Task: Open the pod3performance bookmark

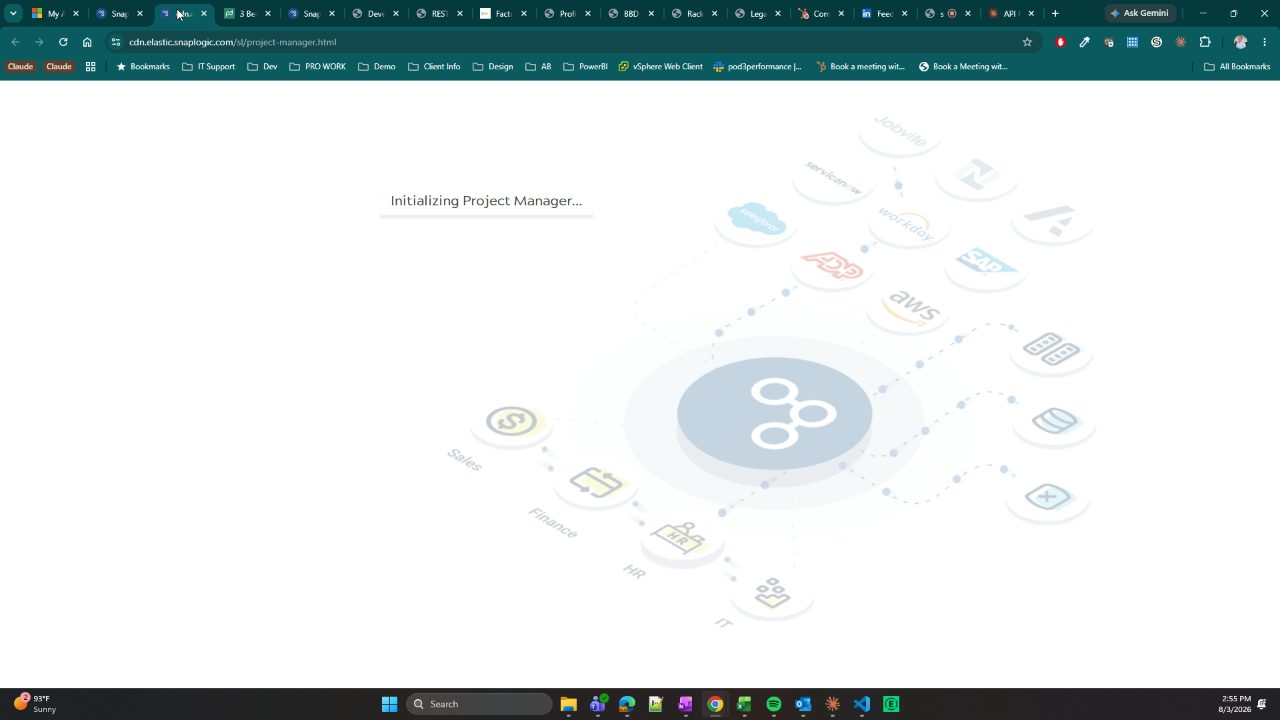Action: (757, 66)
